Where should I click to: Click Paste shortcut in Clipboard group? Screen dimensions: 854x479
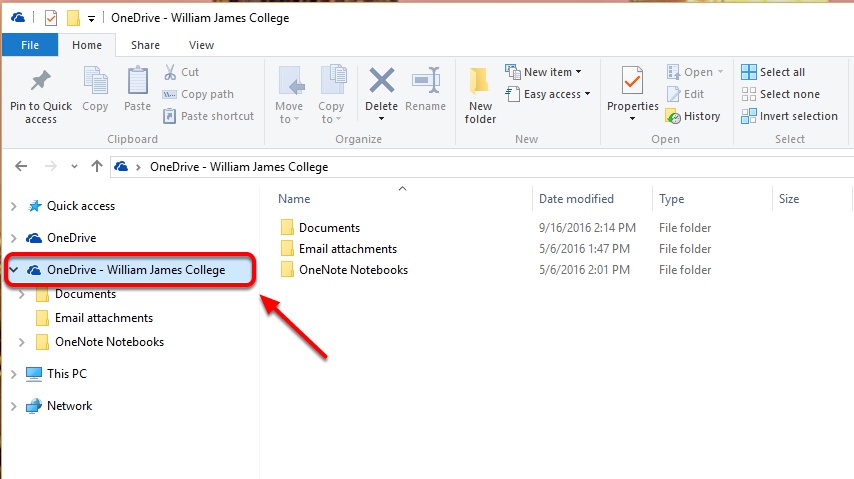pyautogui.click(x=209, y=116)
